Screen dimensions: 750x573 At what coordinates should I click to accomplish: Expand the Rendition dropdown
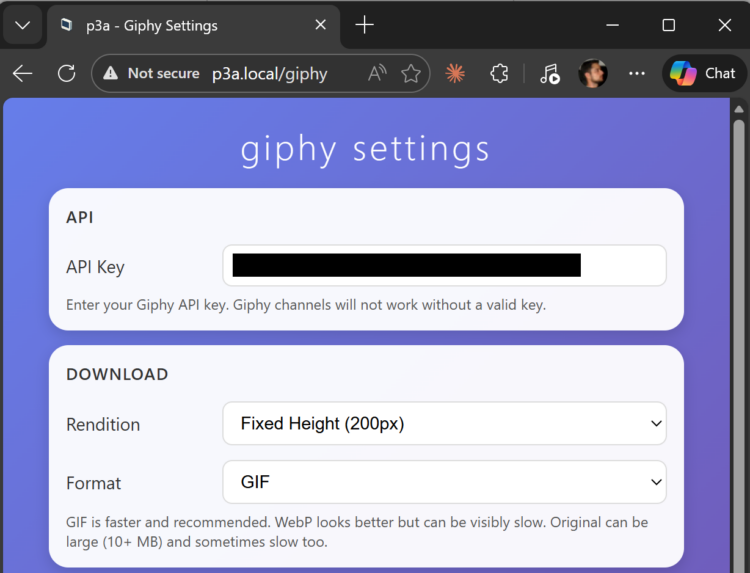444,424
